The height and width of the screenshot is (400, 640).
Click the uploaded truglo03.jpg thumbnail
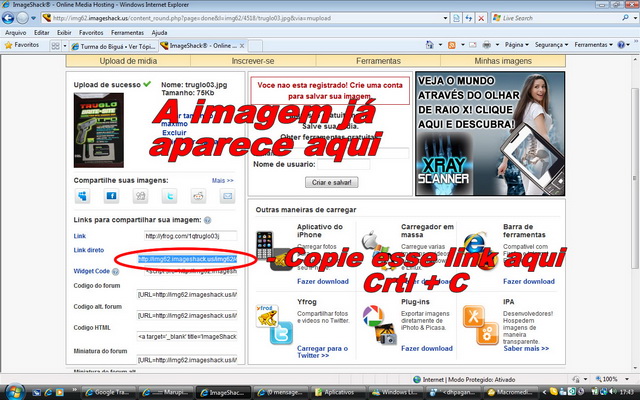point(98,130)
